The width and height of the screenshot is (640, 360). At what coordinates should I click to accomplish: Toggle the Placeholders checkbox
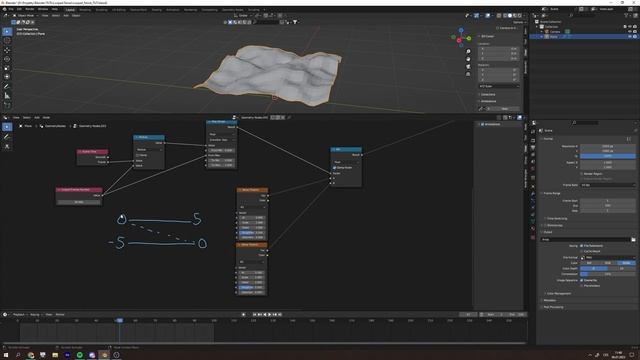click(582, 286)
